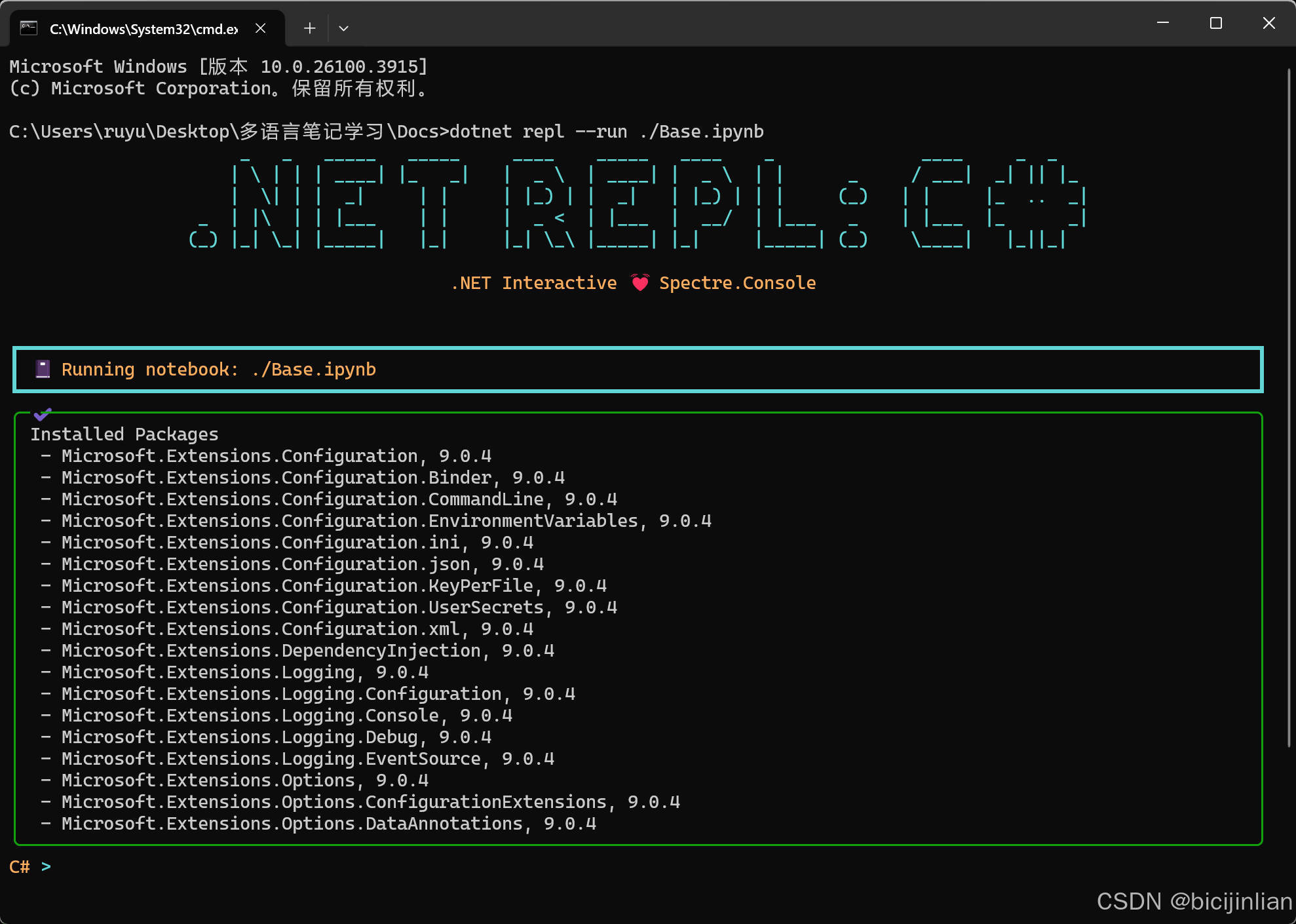Select the C:\Windows\System32\cmd.exe tab
Image resolution: width=1296 pixels, height=924 pixels.
(x=144, y=29)
